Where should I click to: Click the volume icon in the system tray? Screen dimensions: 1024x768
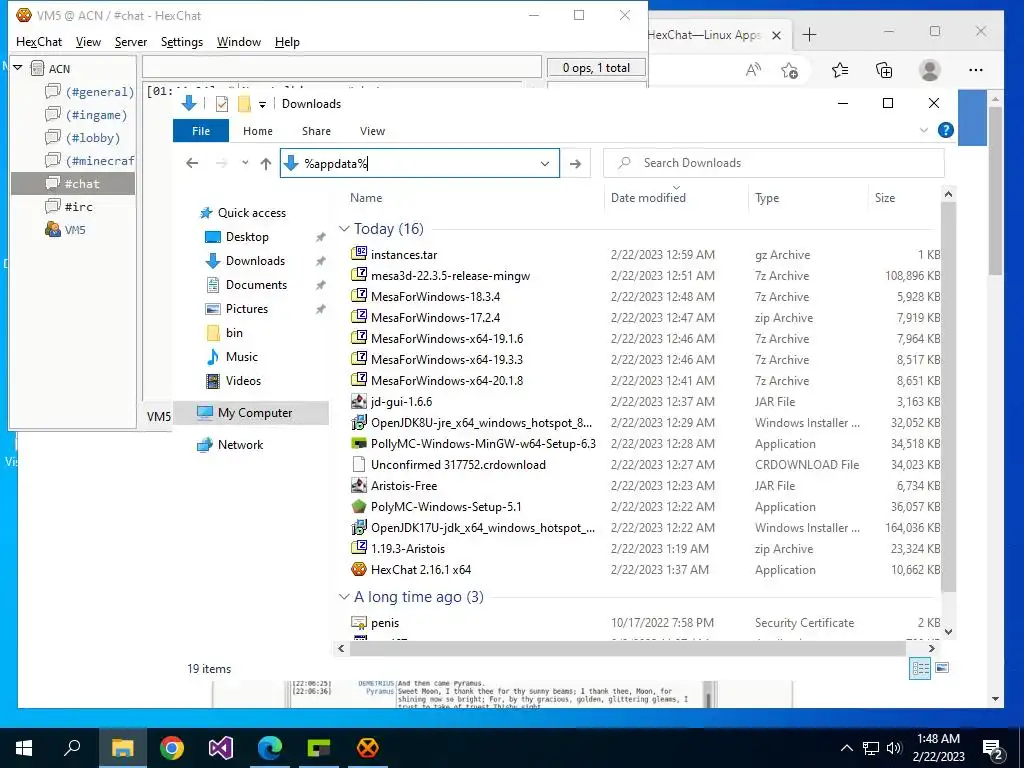pos(894,748)
